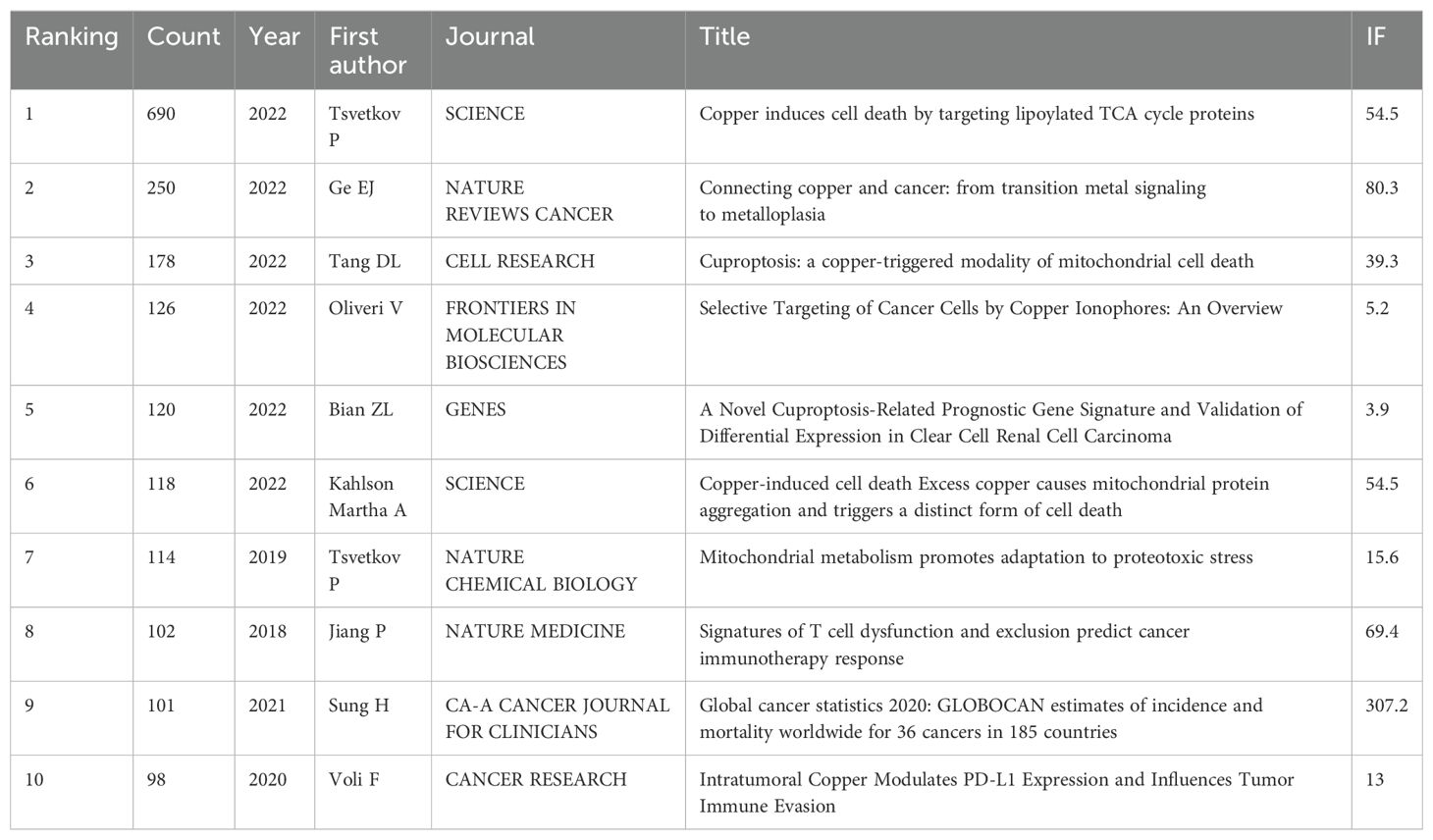Screen dimensions: 1433x840
Task: Click the Count column header
Action: [x=184, y=37]
